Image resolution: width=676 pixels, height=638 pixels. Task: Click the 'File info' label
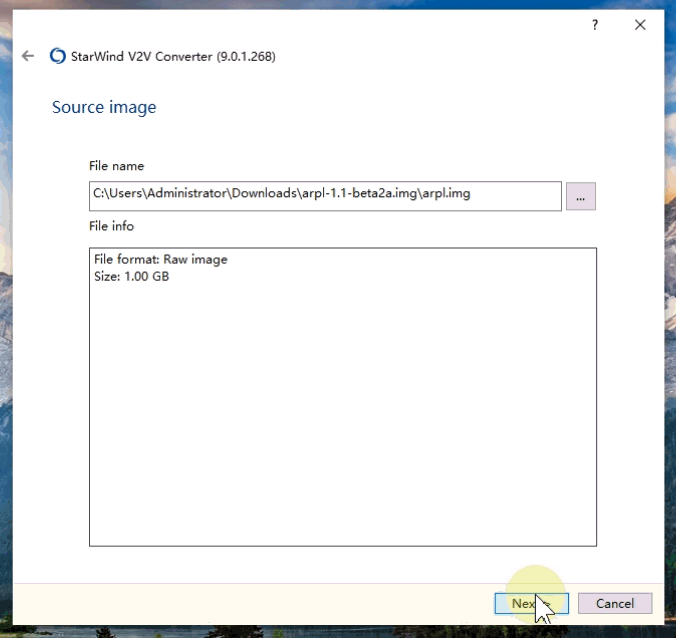pyautogui.click(x=111, y=226)
